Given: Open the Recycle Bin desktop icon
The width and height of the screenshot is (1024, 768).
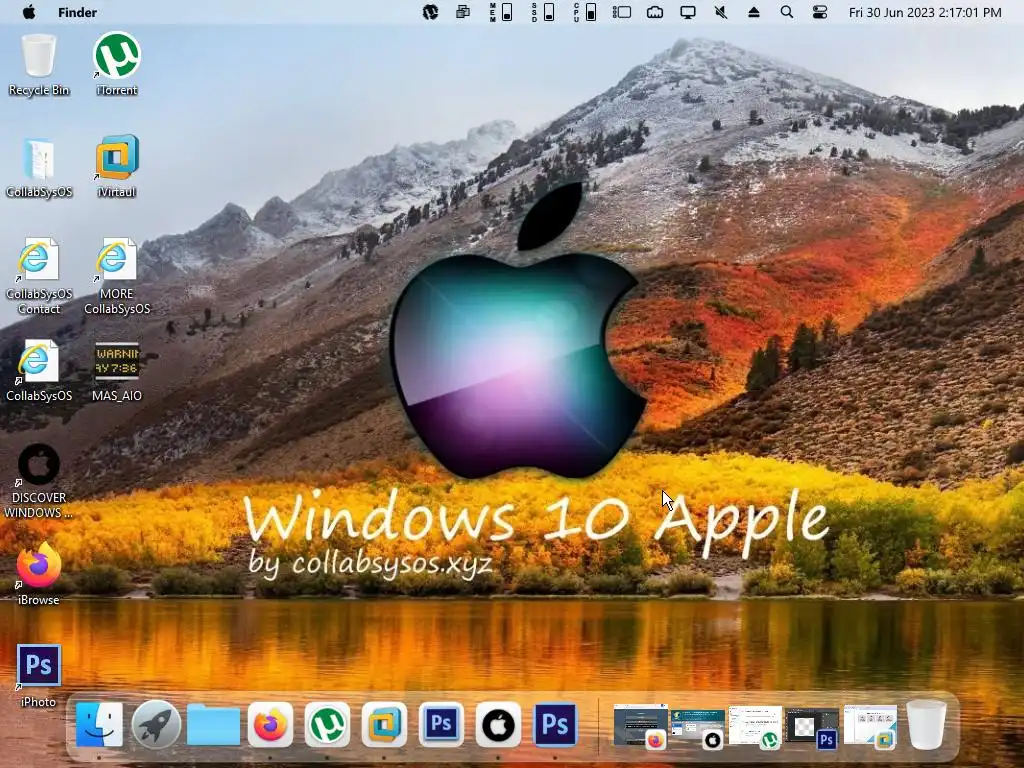Looking at the screenshot, I should click(x=39, y=64).
